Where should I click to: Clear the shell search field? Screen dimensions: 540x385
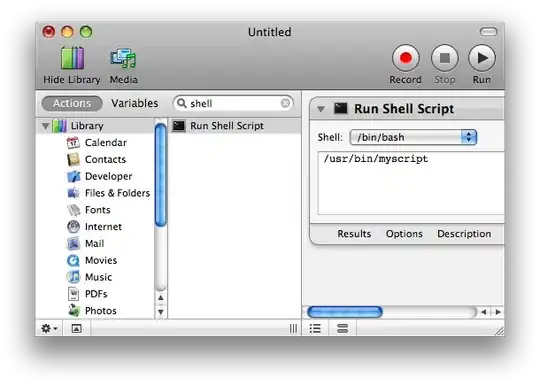tap(285, 103)
